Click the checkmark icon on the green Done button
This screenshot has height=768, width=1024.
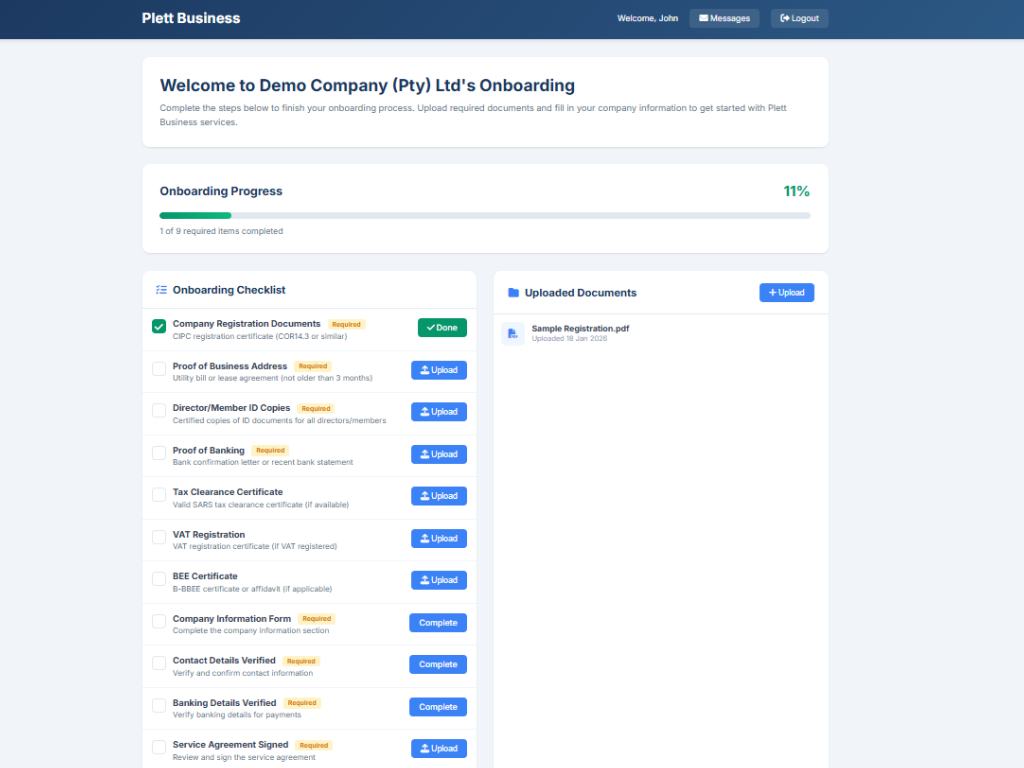(431, 327)
